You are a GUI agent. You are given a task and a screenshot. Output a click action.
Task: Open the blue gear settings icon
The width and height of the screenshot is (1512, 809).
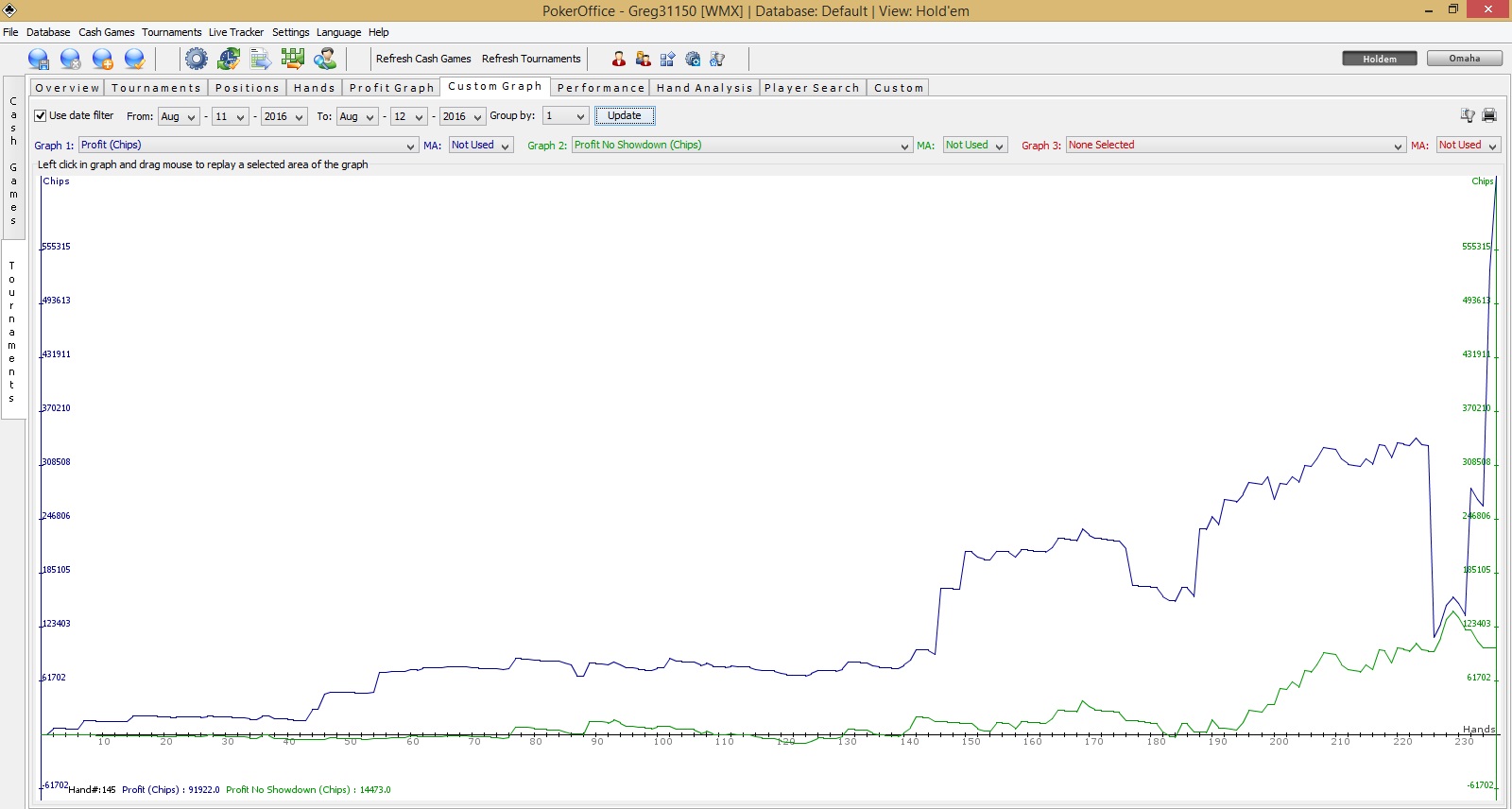click(196, 59)
